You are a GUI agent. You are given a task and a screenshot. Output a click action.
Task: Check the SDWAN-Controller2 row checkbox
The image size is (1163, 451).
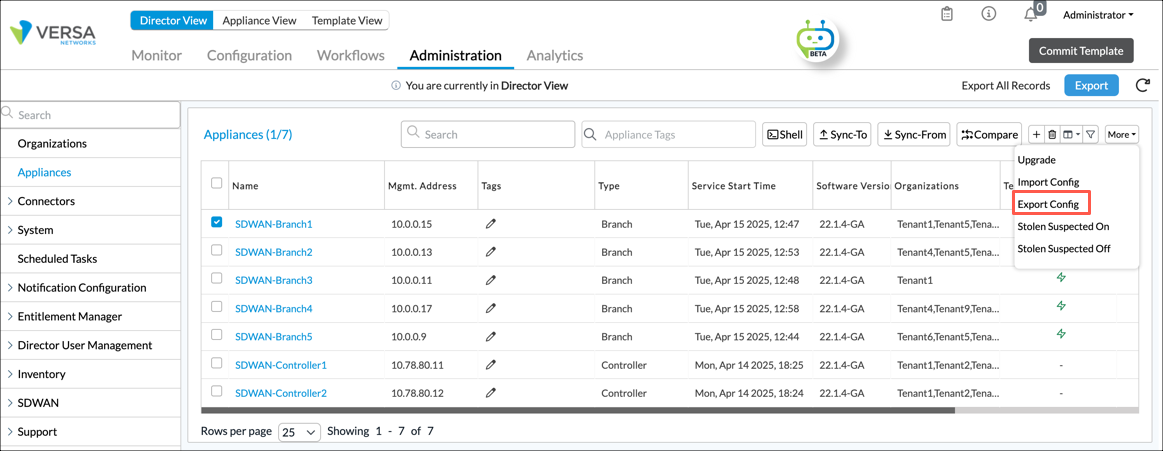pos(217,391)
